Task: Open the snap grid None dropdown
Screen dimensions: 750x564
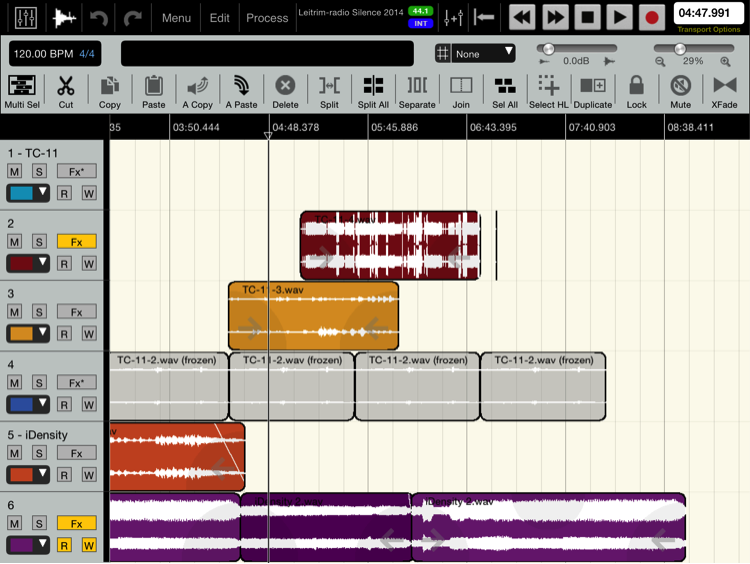Action: [x=476, y=53]
